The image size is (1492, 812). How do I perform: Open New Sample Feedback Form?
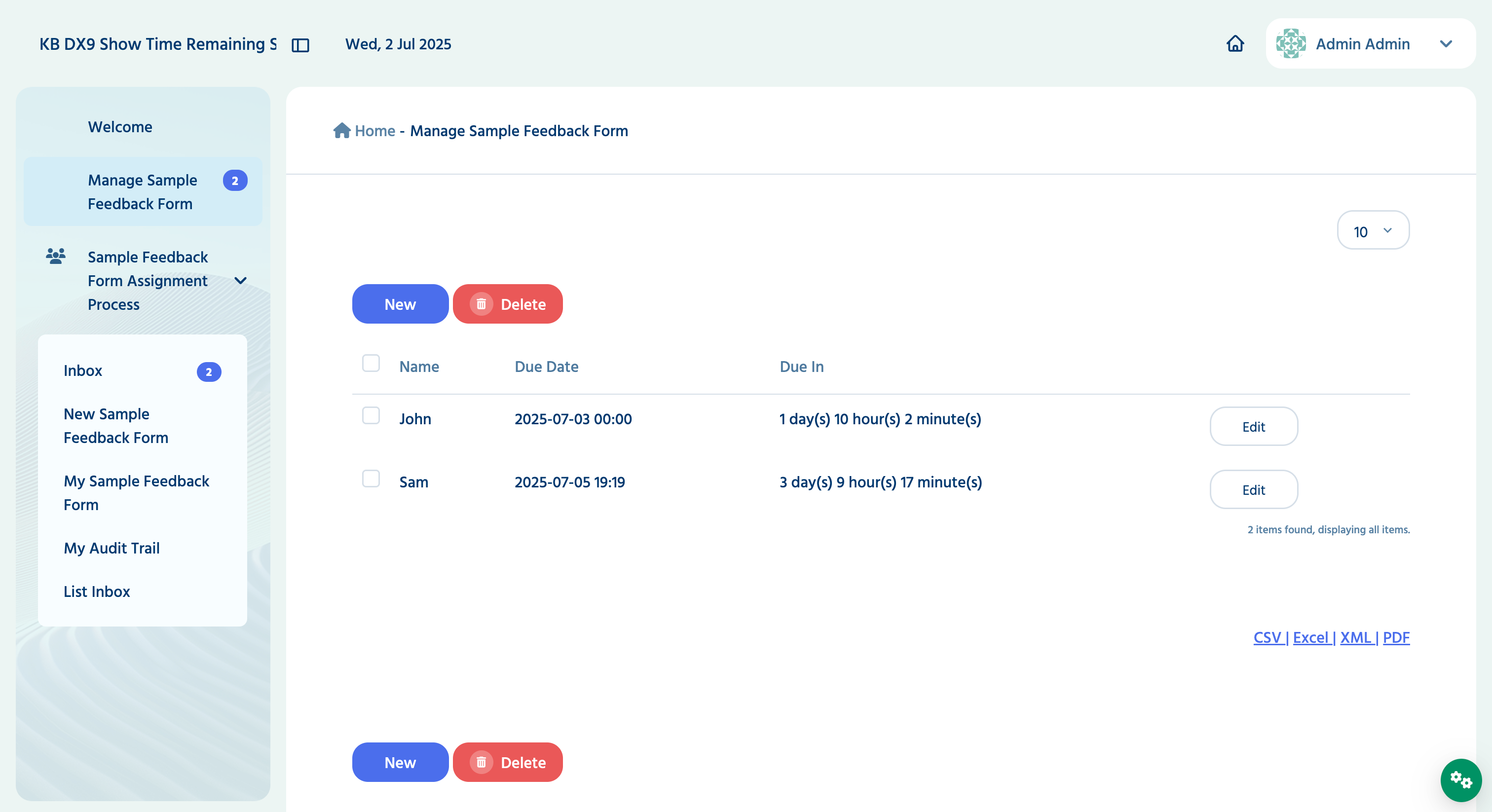click(116, 426)
